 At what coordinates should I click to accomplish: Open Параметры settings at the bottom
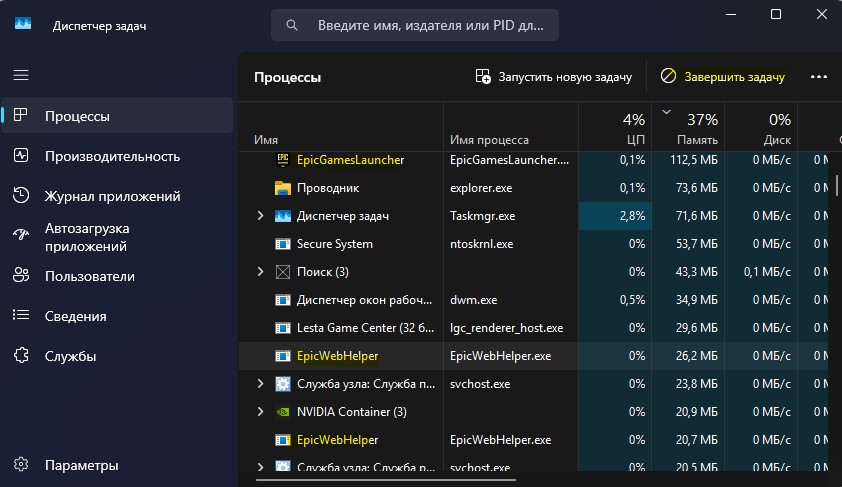click(81, 465)
